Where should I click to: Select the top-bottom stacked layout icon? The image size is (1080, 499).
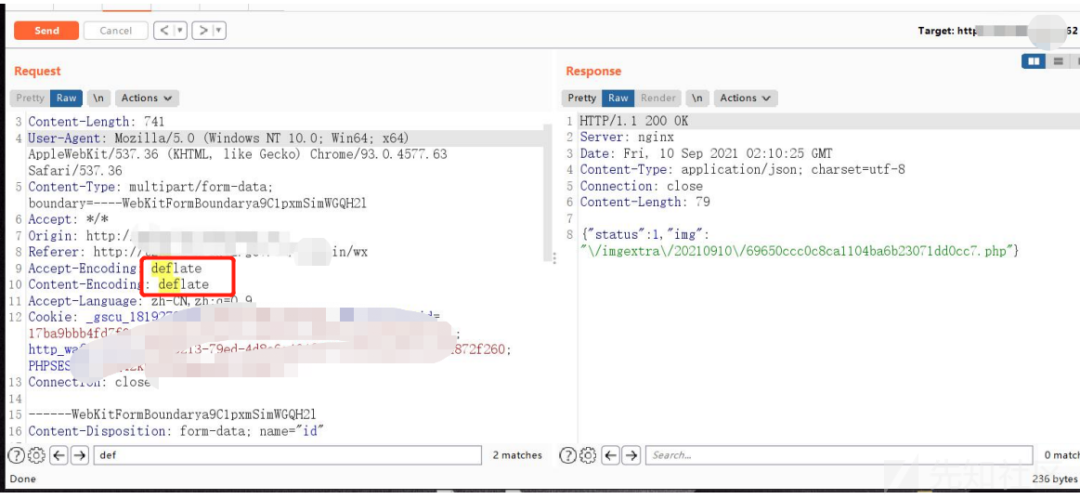pos(1057,62)
